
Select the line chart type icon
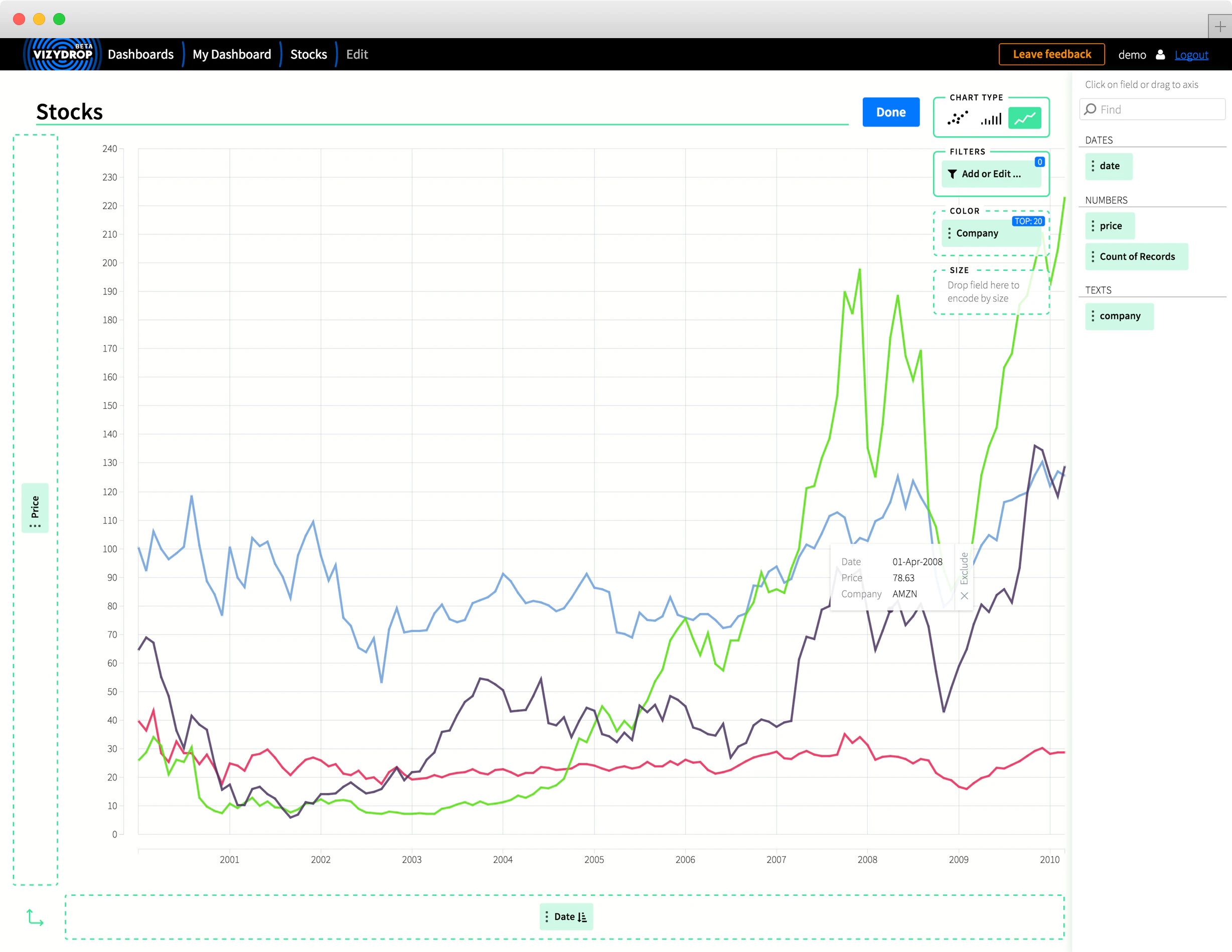pos(1024,118)
